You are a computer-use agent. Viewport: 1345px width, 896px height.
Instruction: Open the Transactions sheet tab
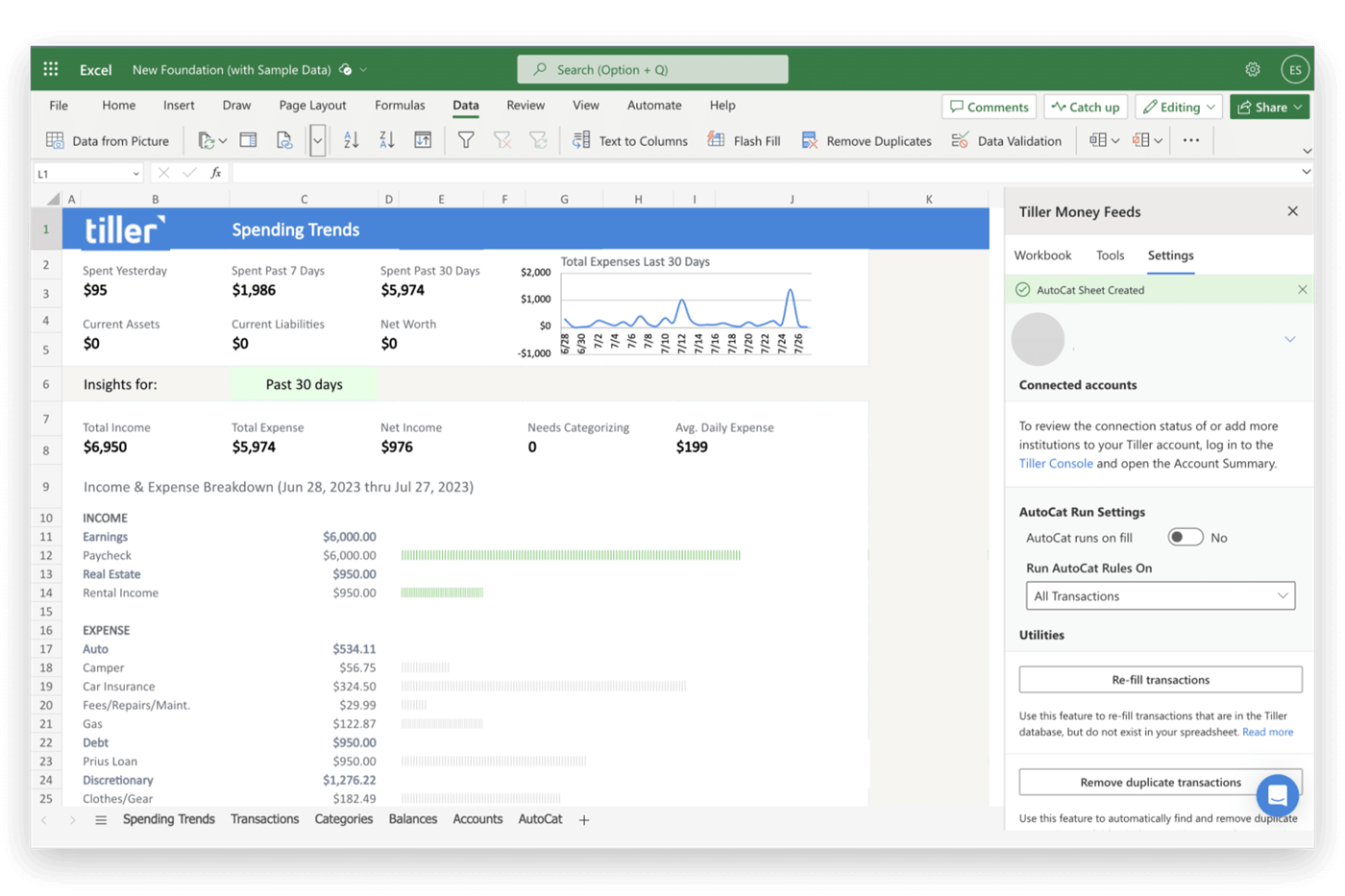coord(264,819)
